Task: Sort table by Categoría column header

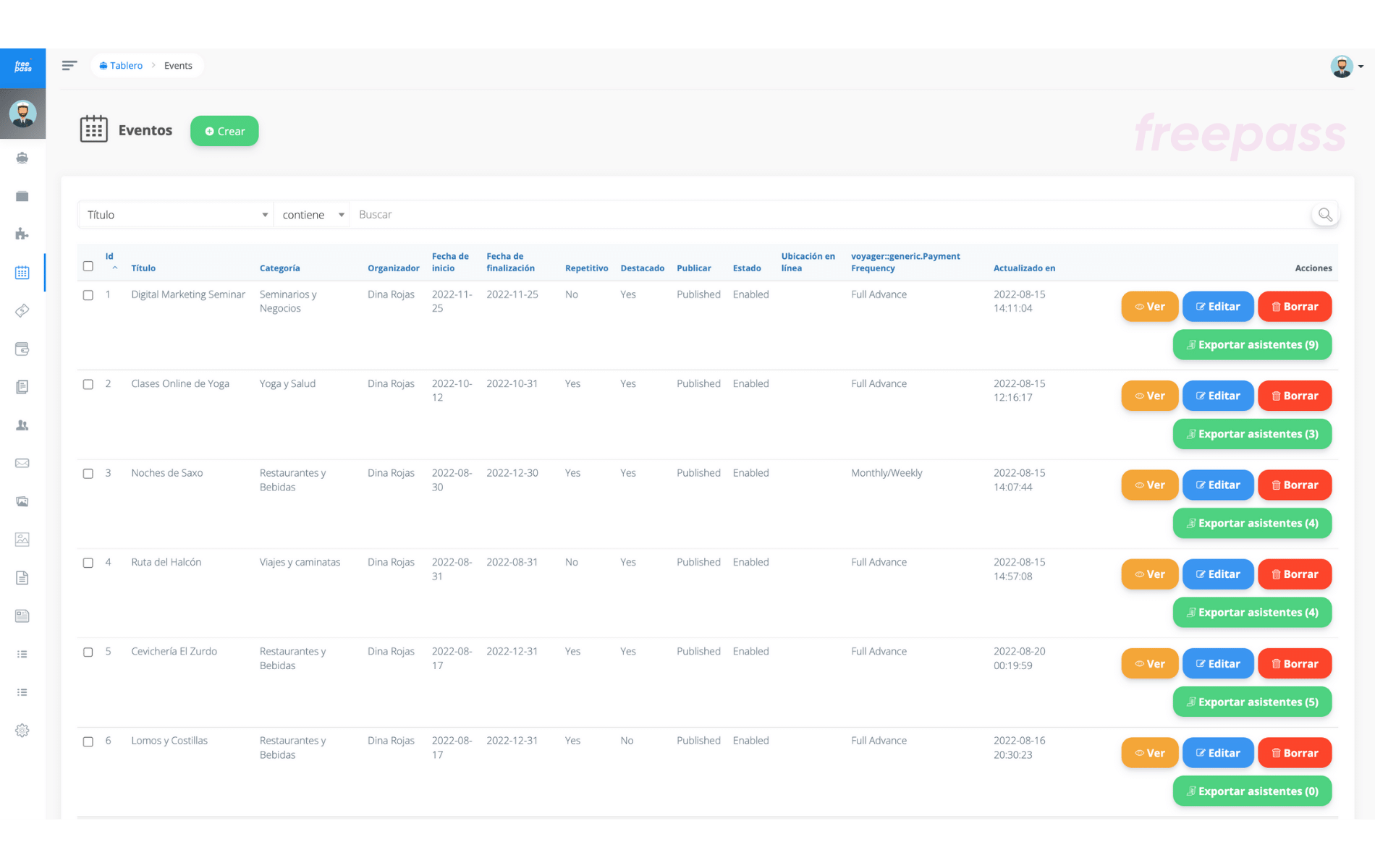Action: pyautogui.click(x=279, y=268)
